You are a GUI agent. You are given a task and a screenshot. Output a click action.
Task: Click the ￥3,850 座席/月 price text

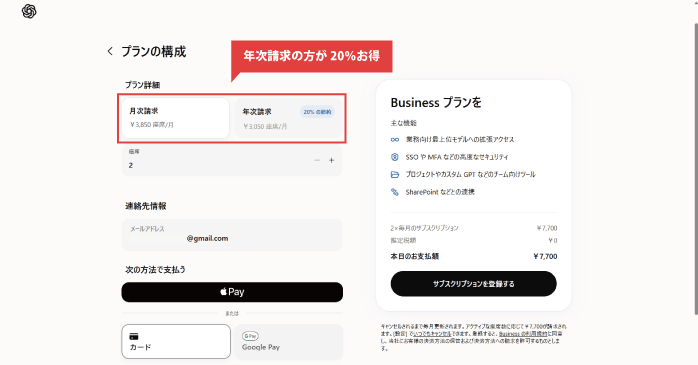click(x=152, y=125)
